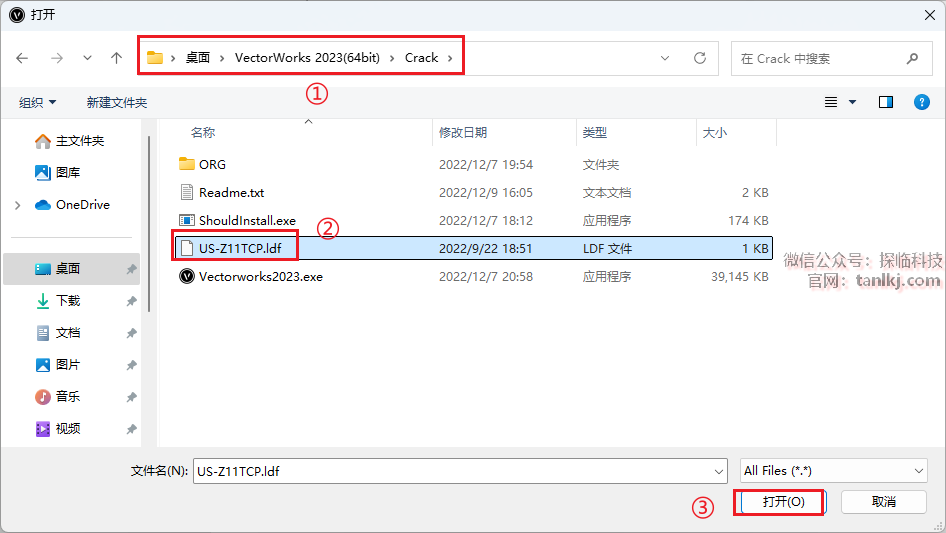Click 新建文件夹 button

pos(117,103)
